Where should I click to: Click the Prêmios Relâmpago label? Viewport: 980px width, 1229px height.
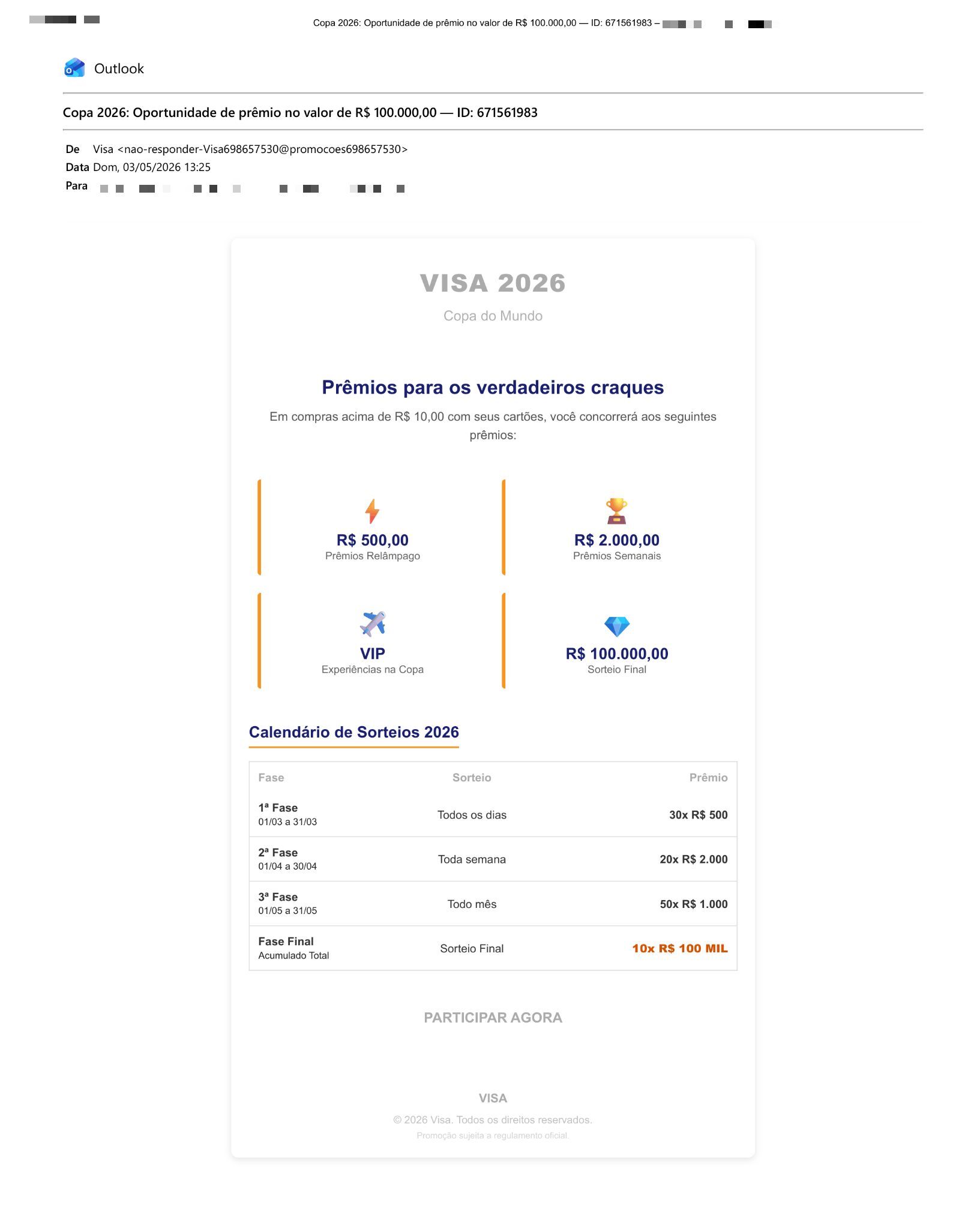coord(372,556)
